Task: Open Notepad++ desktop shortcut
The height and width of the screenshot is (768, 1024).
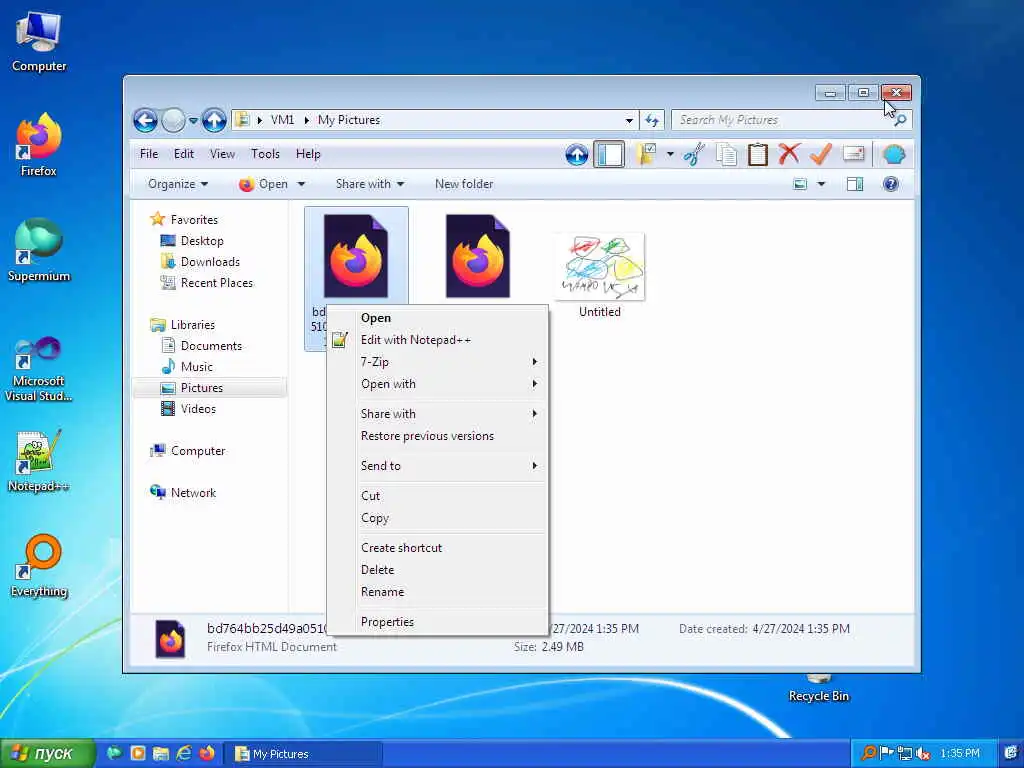Action: [x=39, y=461]
